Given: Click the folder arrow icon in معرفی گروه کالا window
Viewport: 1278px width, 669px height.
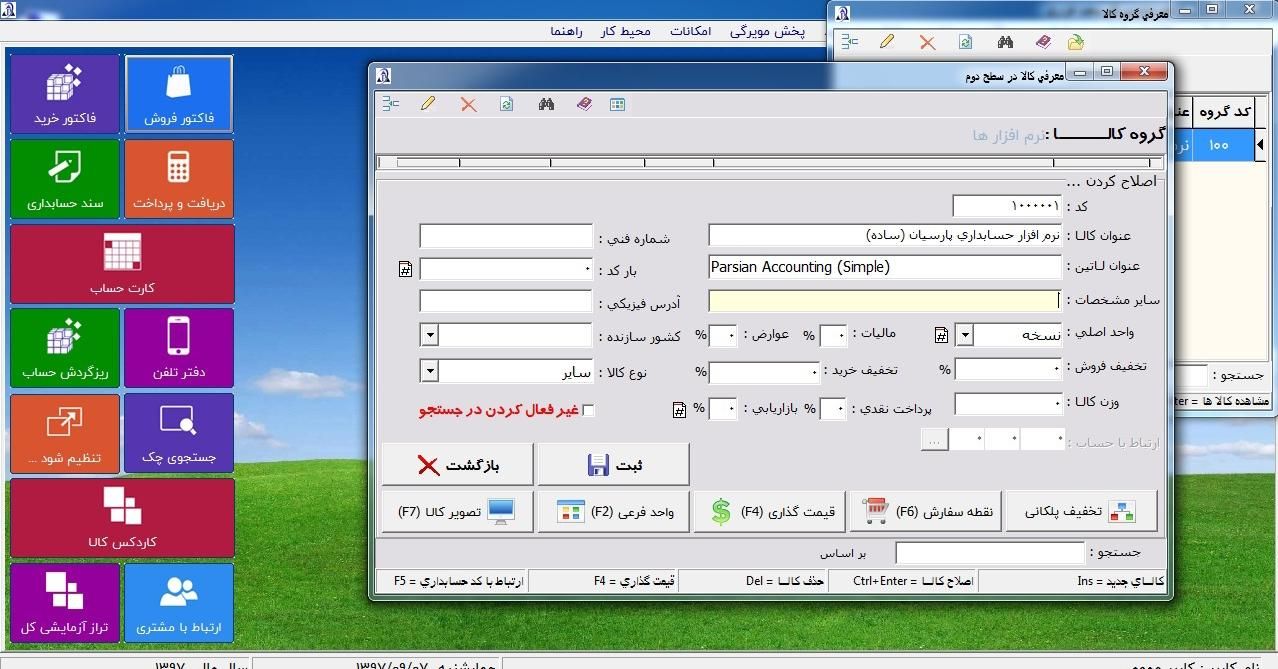Looking at the screenshot, I should 1076,42.
